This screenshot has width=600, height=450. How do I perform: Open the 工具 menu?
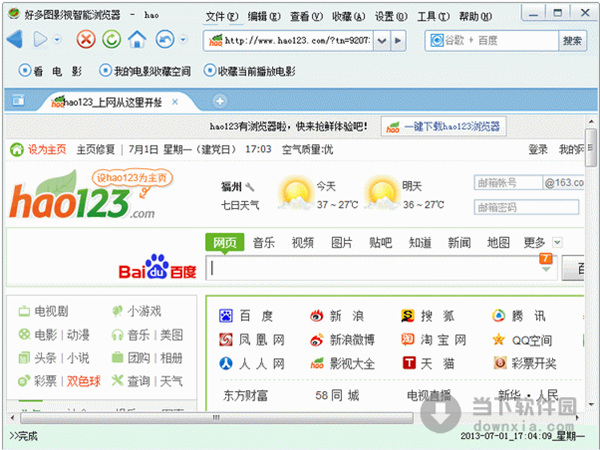(433, 16)
